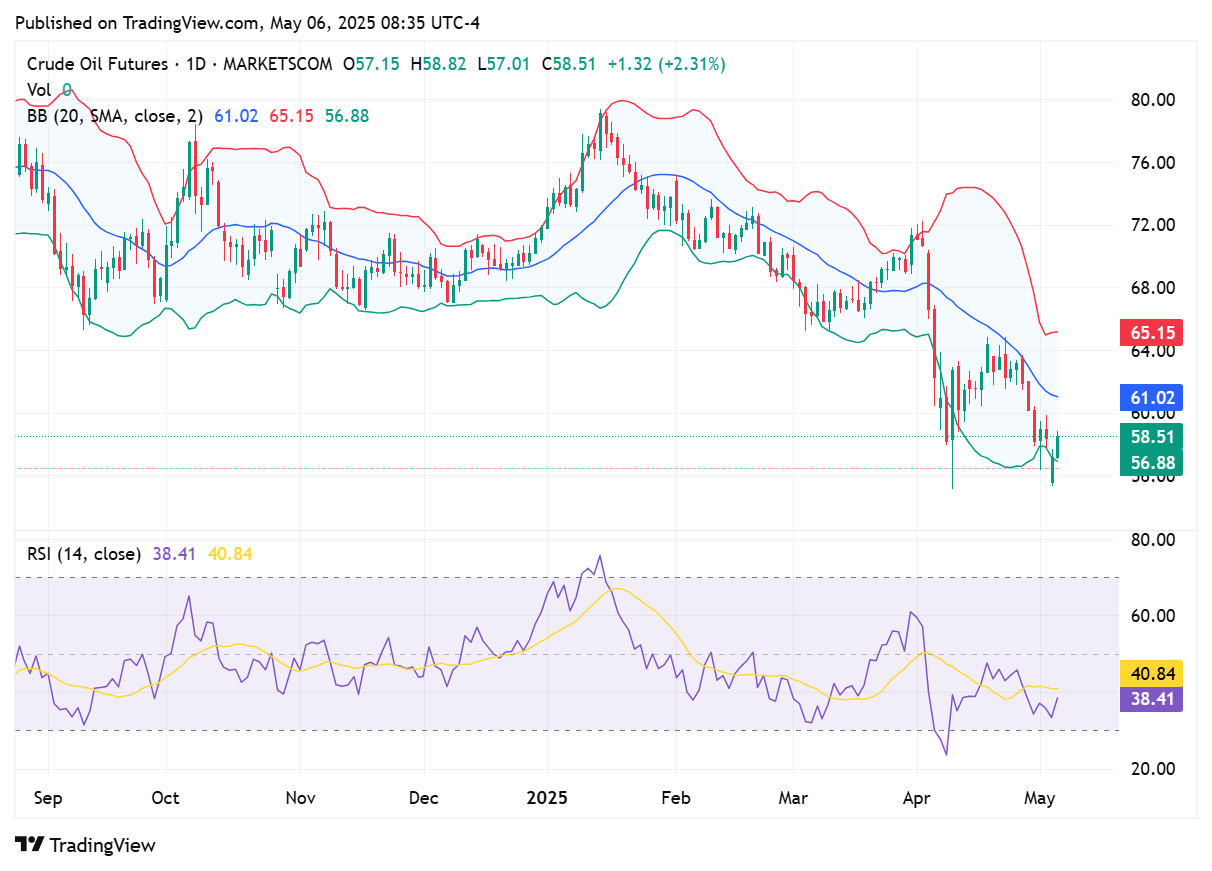Open the 1D timeframe selector
Screen dimensions: 1212x871
pyautogui.click(x=195, y=63)
